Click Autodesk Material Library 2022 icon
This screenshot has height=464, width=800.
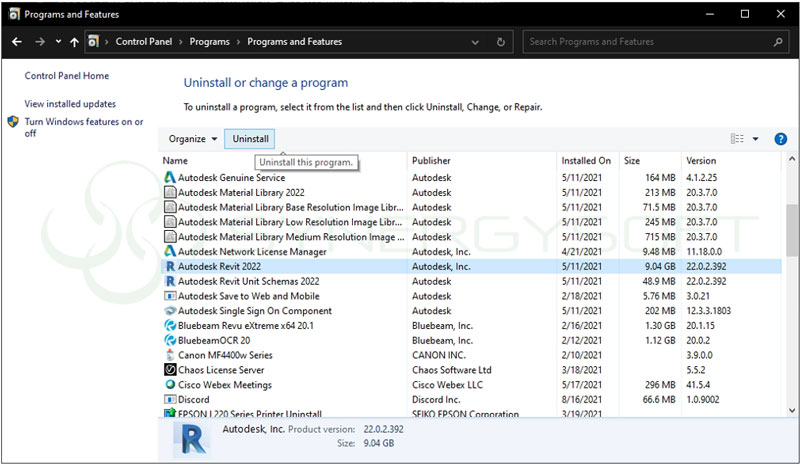point(170,192)
